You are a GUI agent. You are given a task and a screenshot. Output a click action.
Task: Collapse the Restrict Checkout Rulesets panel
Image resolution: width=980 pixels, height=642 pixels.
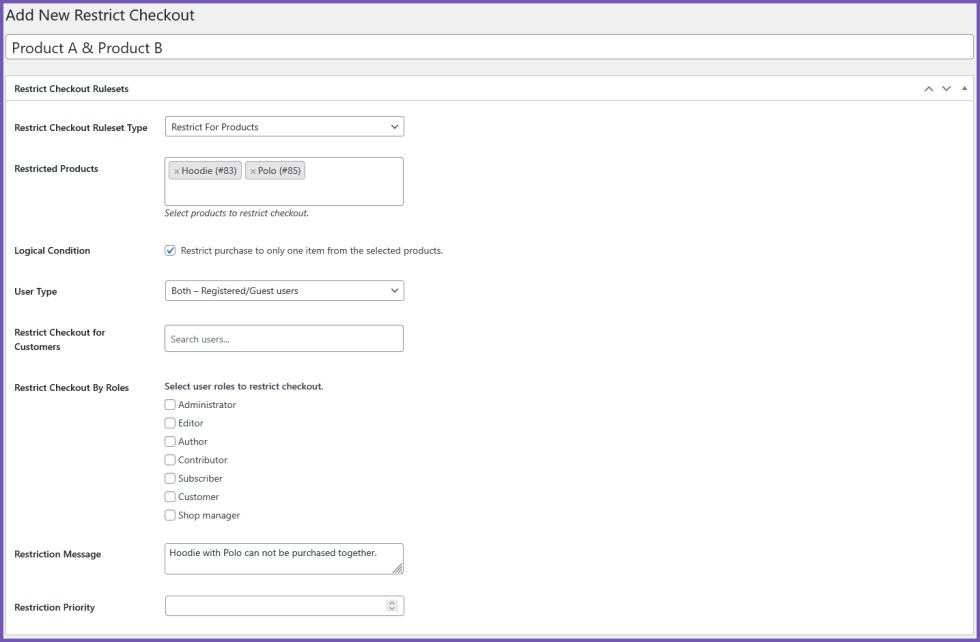pos(964,88)
